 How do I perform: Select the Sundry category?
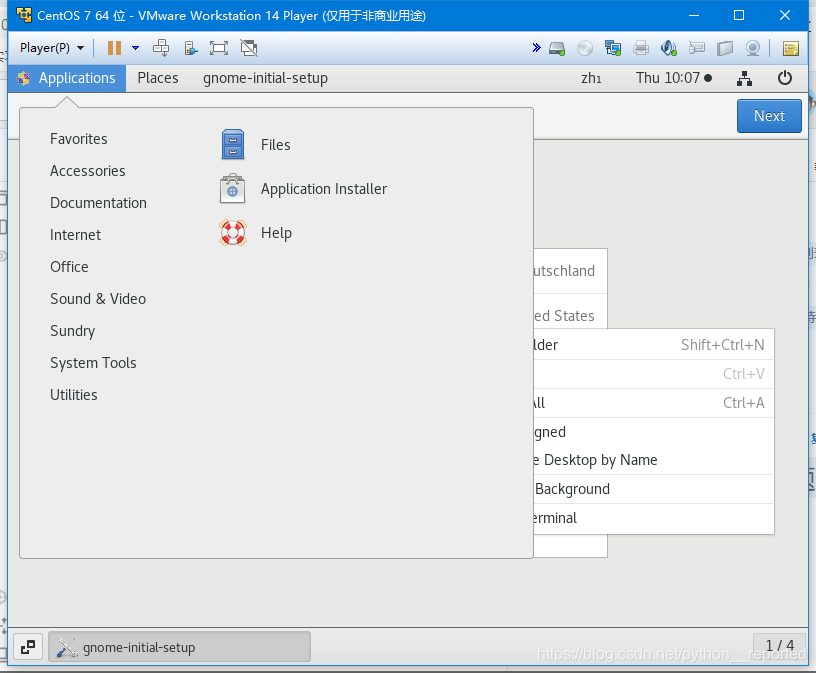coord(72,331)
